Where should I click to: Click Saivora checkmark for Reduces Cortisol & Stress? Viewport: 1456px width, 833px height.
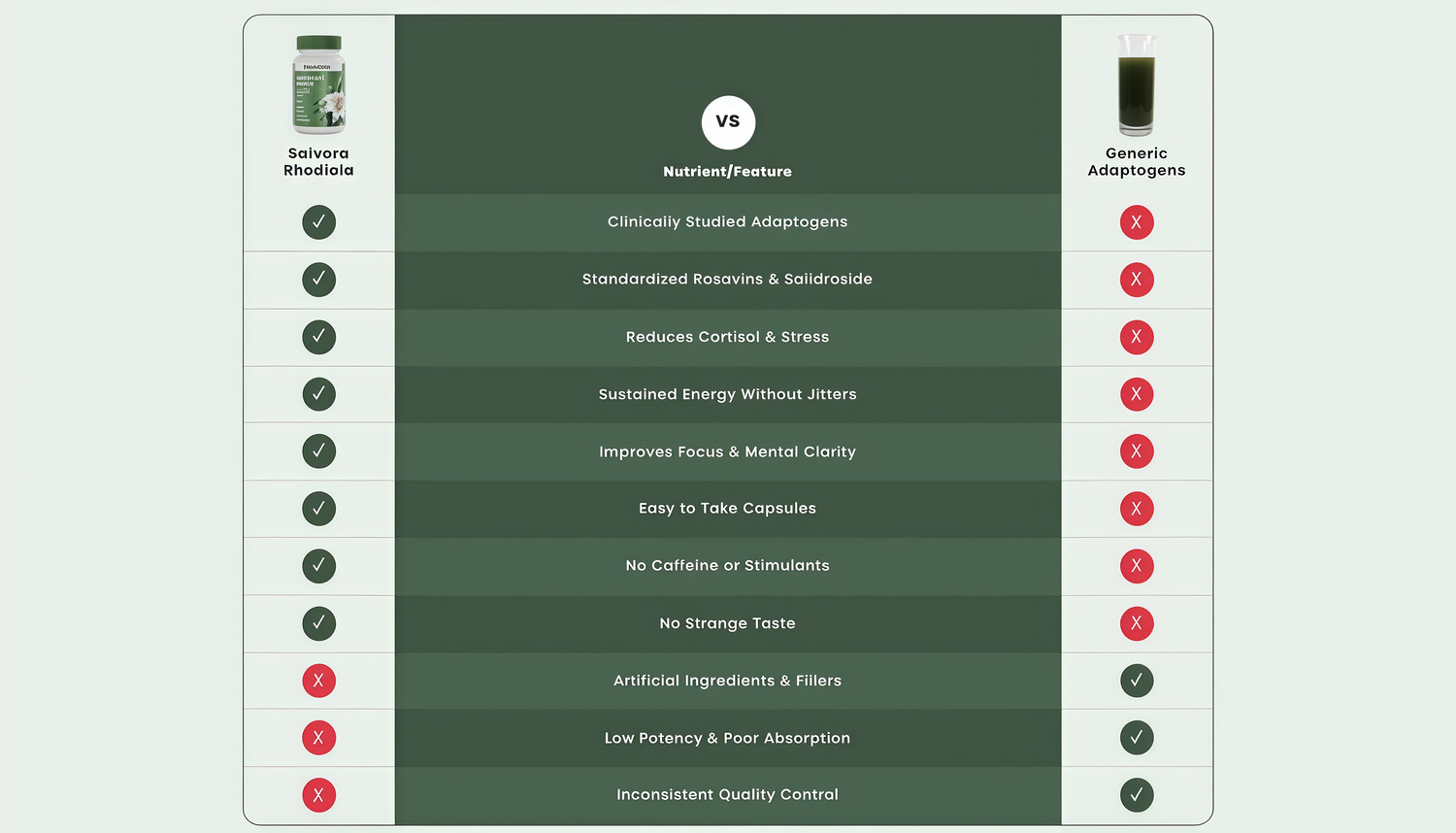click(x=318, y=337)
